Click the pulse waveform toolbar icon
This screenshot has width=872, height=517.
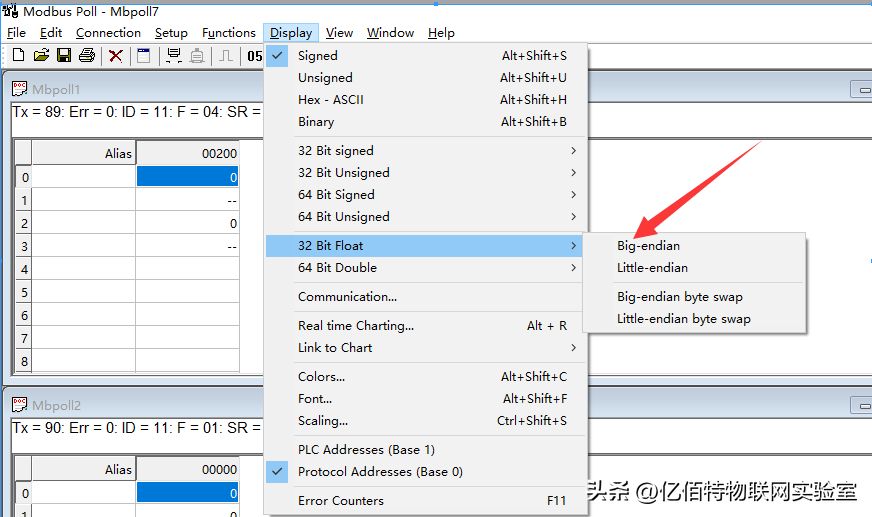tap(226, 56)
